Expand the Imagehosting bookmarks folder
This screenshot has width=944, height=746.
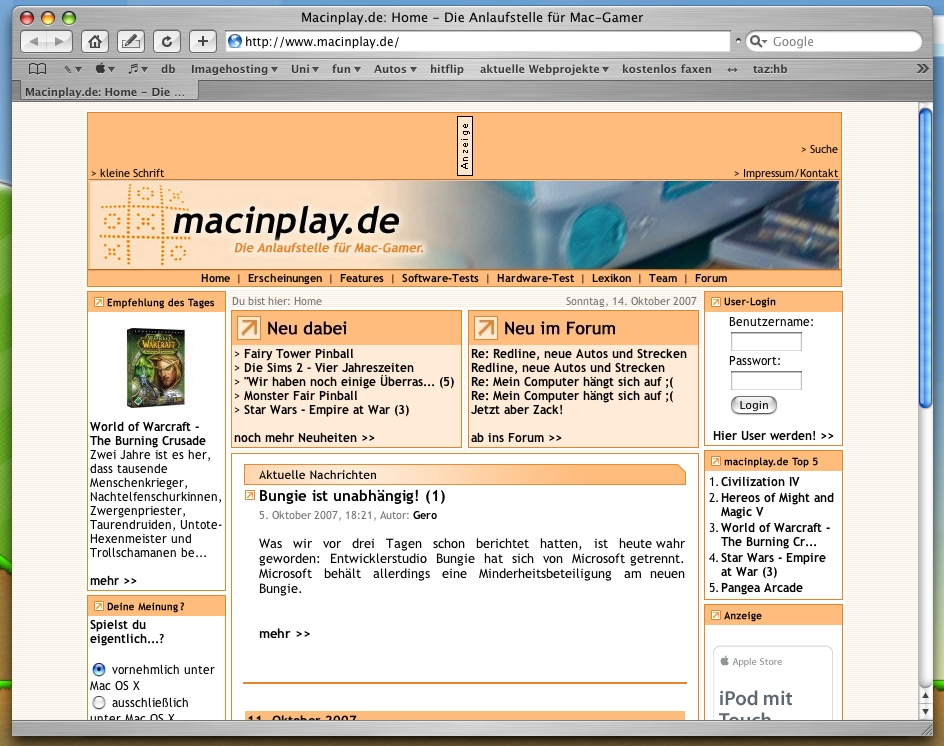coord(234,69)
